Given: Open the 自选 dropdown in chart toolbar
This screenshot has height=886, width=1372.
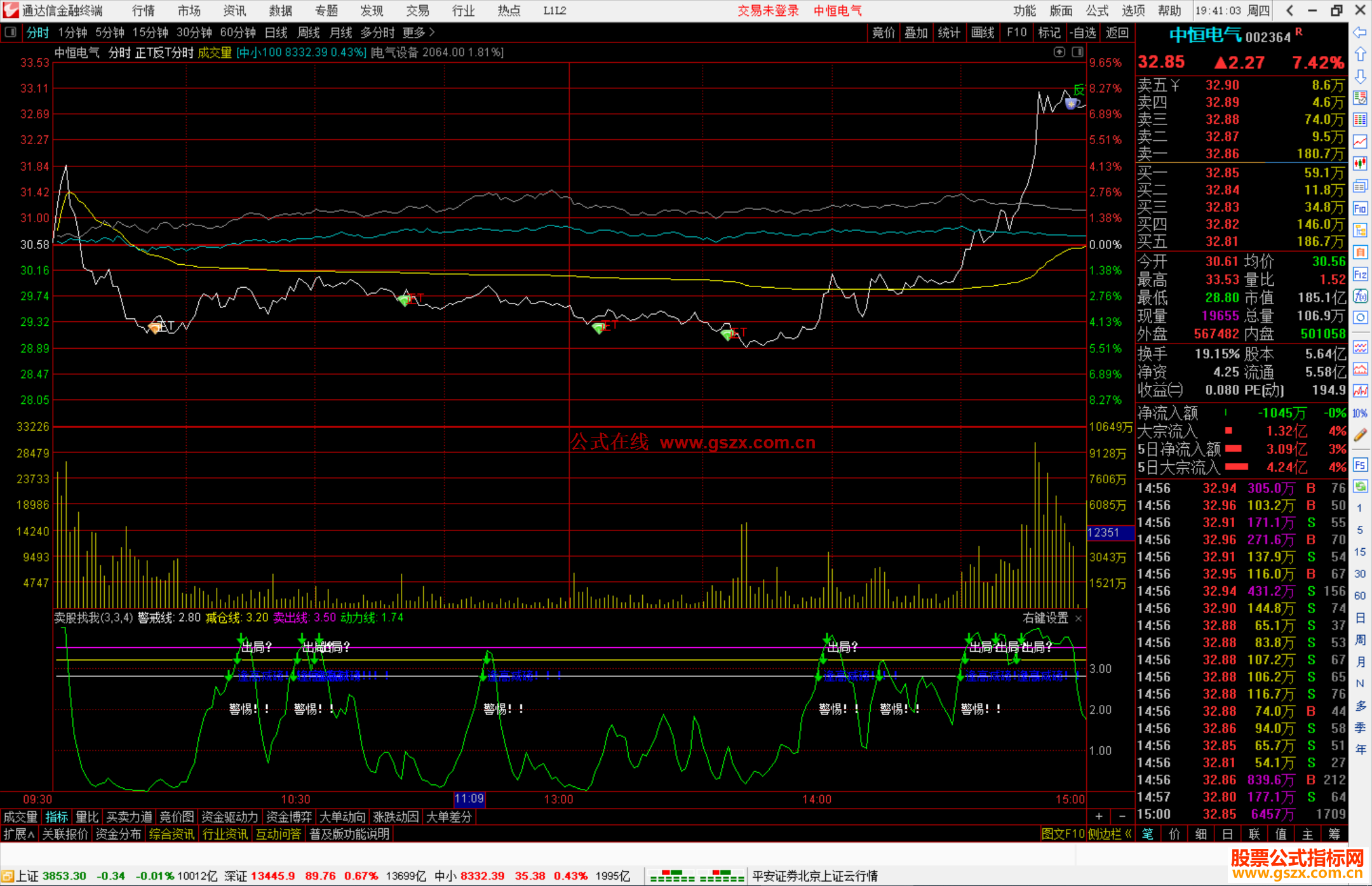Looking at the screenshot, I should coord(1083,32).
